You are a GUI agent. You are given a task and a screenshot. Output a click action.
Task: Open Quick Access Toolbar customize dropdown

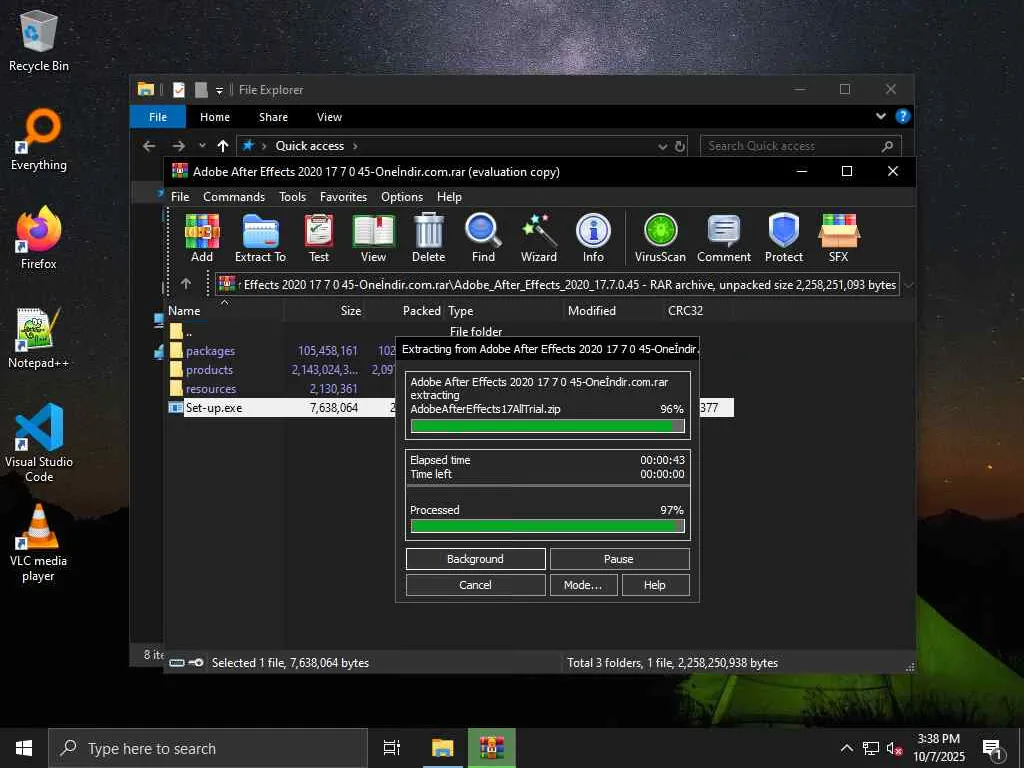tap(219, 90)
